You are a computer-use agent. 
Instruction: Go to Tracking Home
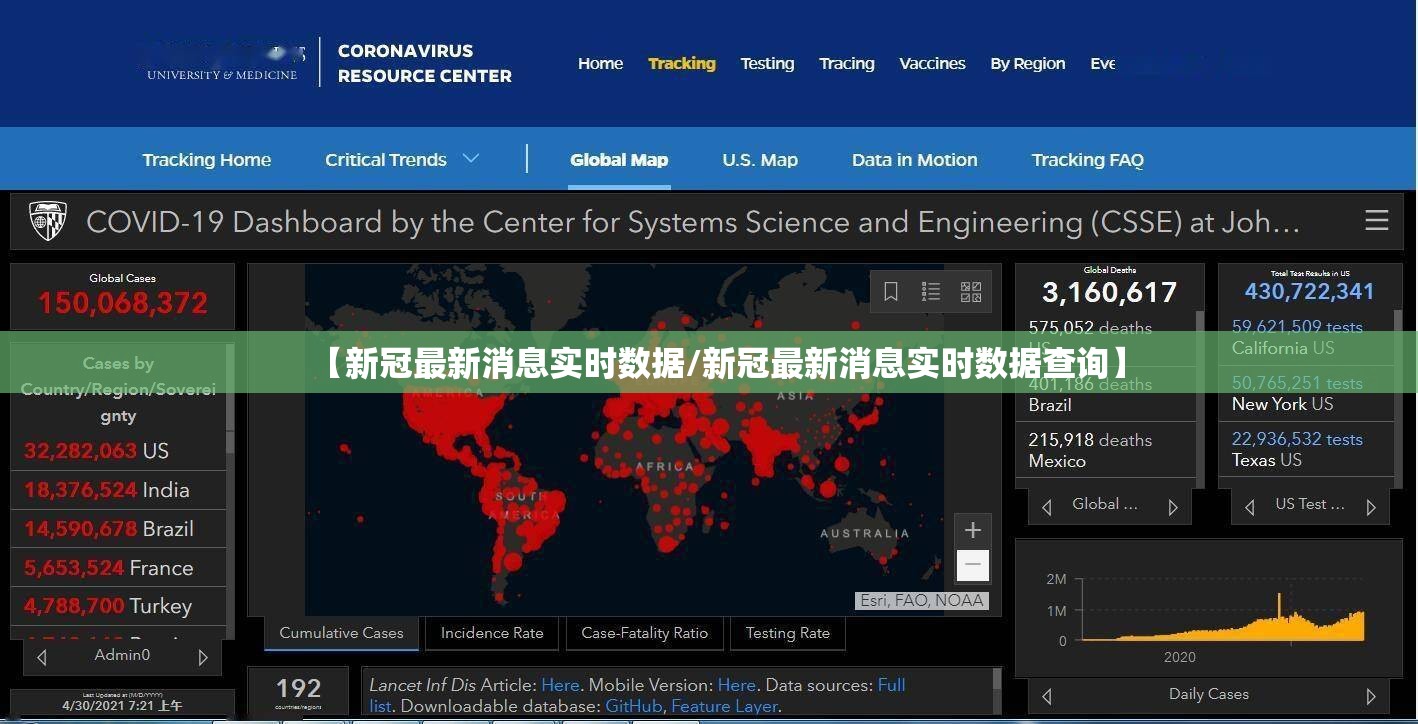pos(207,159)
